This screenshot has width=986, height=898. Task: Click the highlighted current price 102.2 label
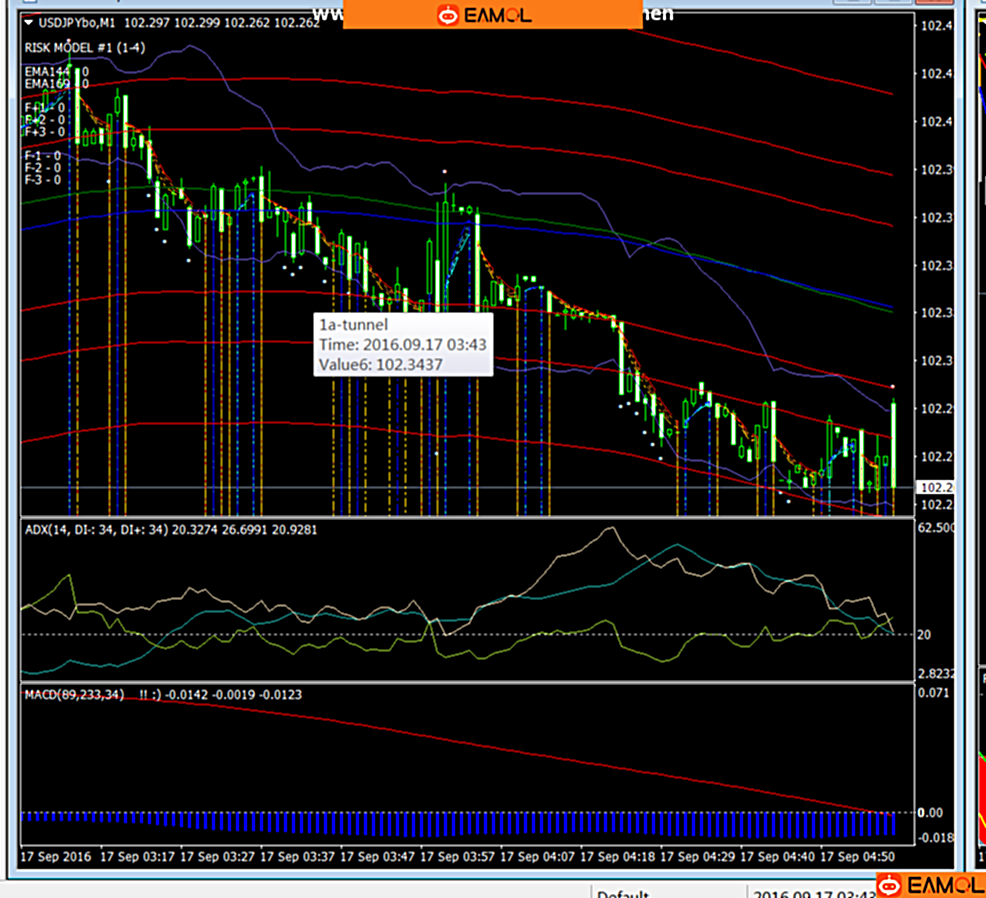pyautogui.click(x=934, y=487)
